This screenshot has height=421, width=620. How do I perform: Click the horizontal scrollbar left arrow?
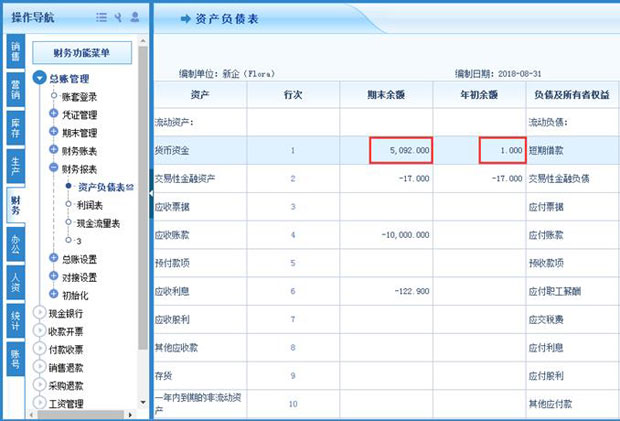click(31, 415)
